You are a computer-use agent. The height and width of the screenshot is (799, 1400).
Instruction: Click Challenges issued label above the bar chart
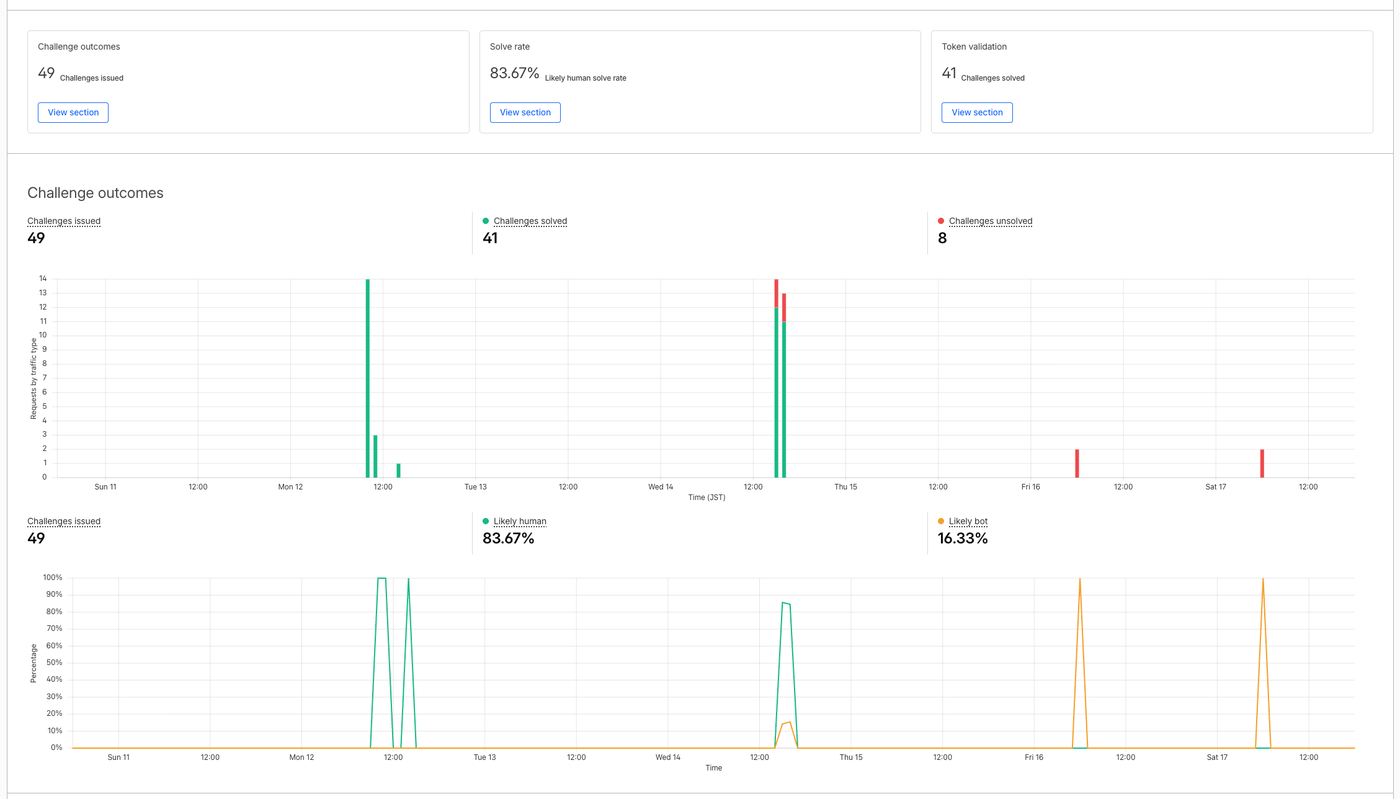click(x=64, y=221)
